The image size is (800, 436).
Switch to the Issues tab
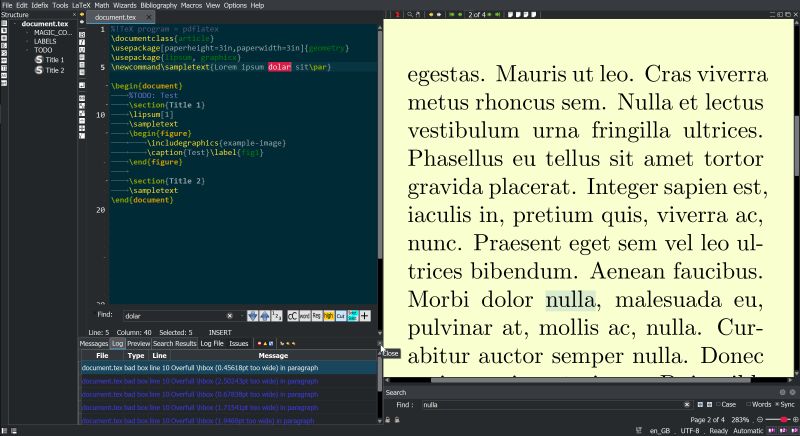(238, 344)
